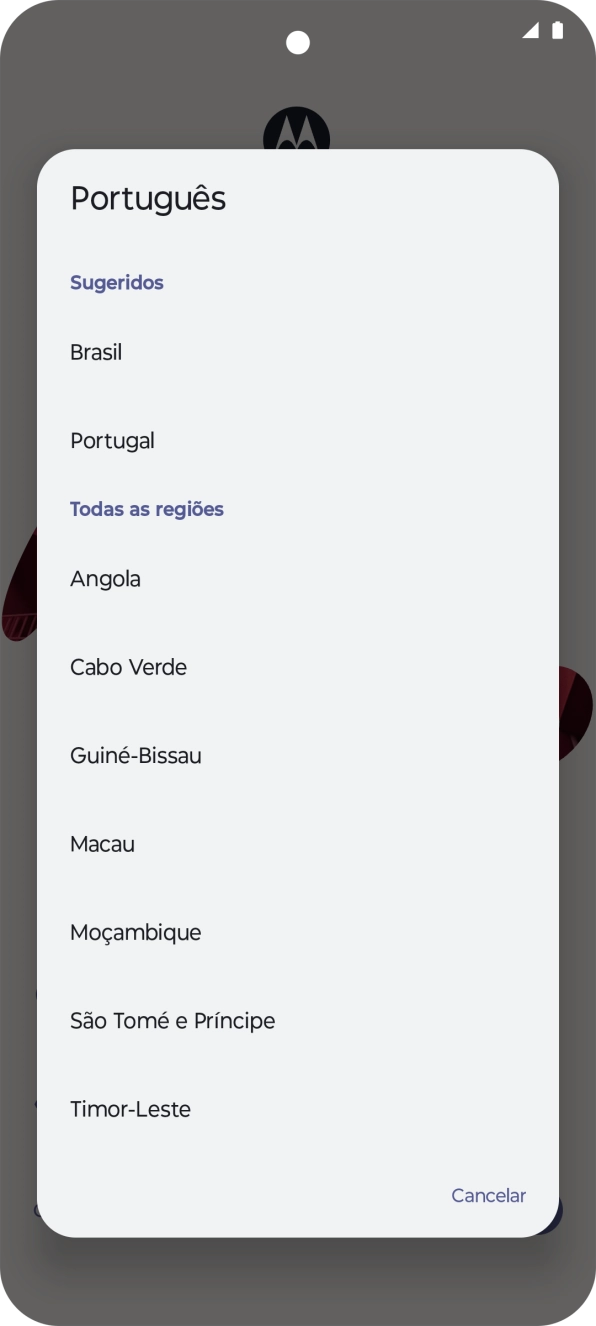
Task: Tap the Motorola logo behind the dialog
Action: coord(297,130)
